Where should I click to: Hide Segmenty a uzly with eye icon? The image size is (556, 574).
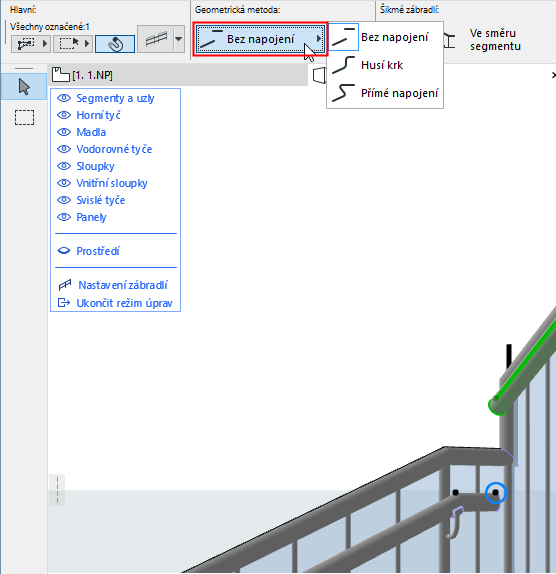(64, 98)
